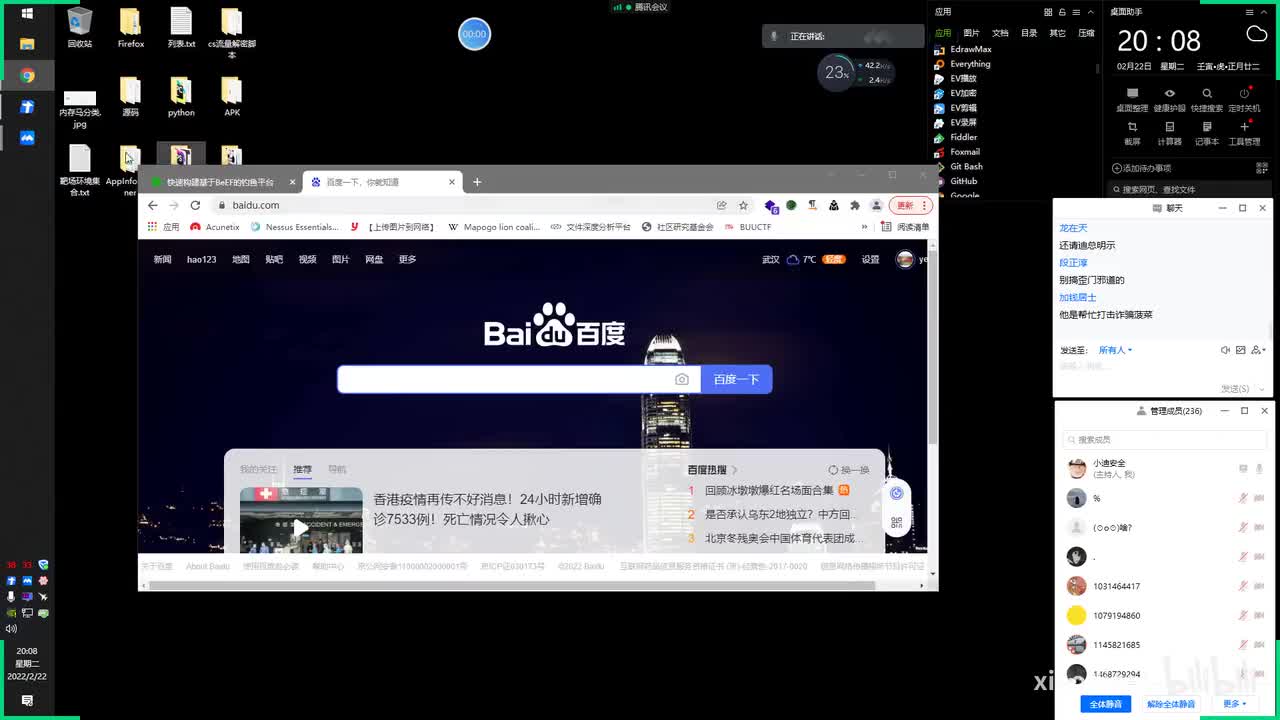Open the 更多 dropdown in members panel
1280x720 pixels.
pyautogui.click(x=1234, y=704)
